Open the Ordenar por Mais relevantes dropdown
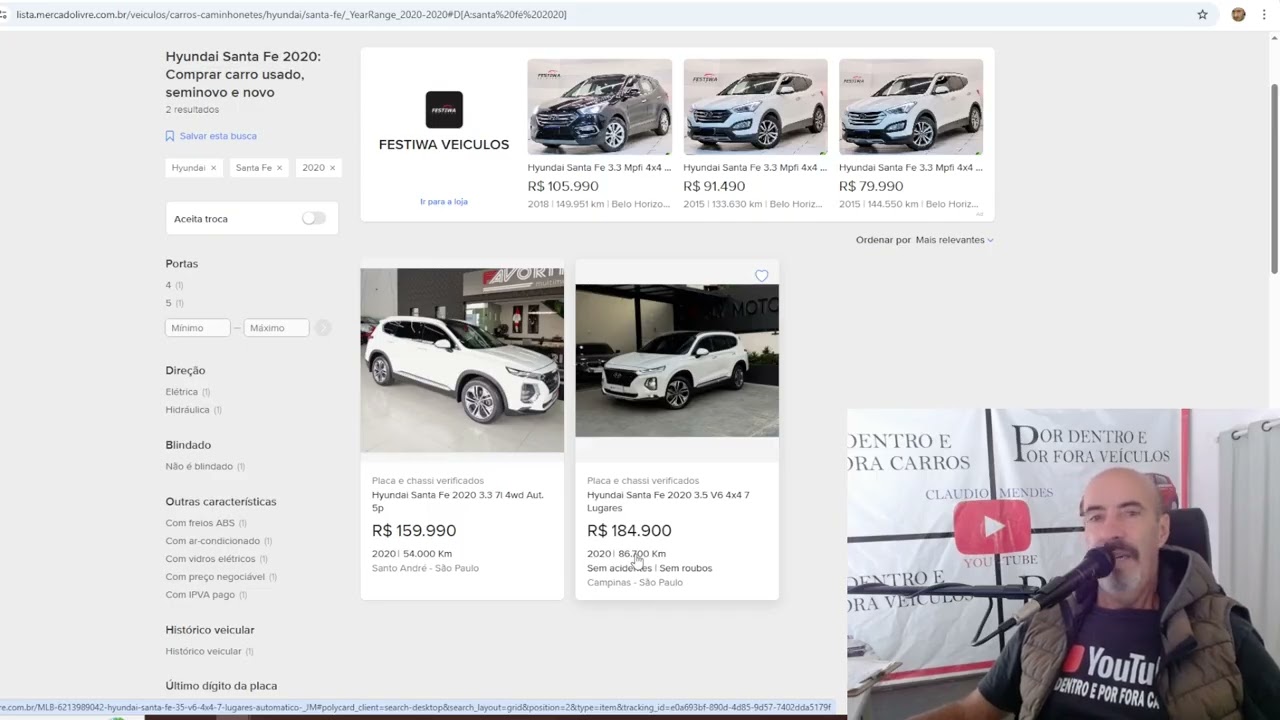Viewport: 1280px width, 720px height. click(x=954, y=240)
